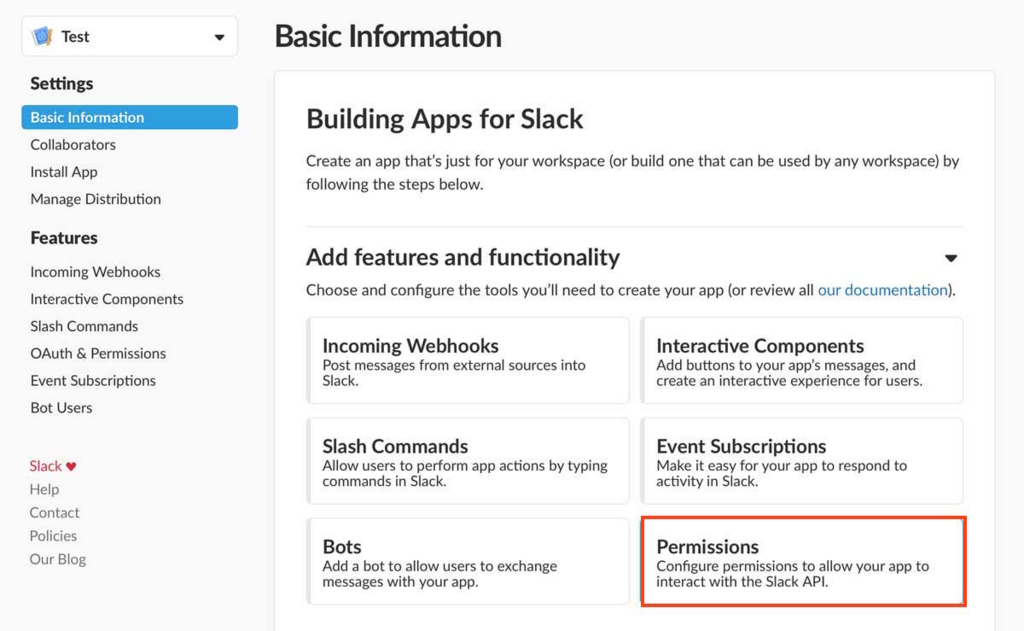Open the Help link in footer

click(44, 489)
